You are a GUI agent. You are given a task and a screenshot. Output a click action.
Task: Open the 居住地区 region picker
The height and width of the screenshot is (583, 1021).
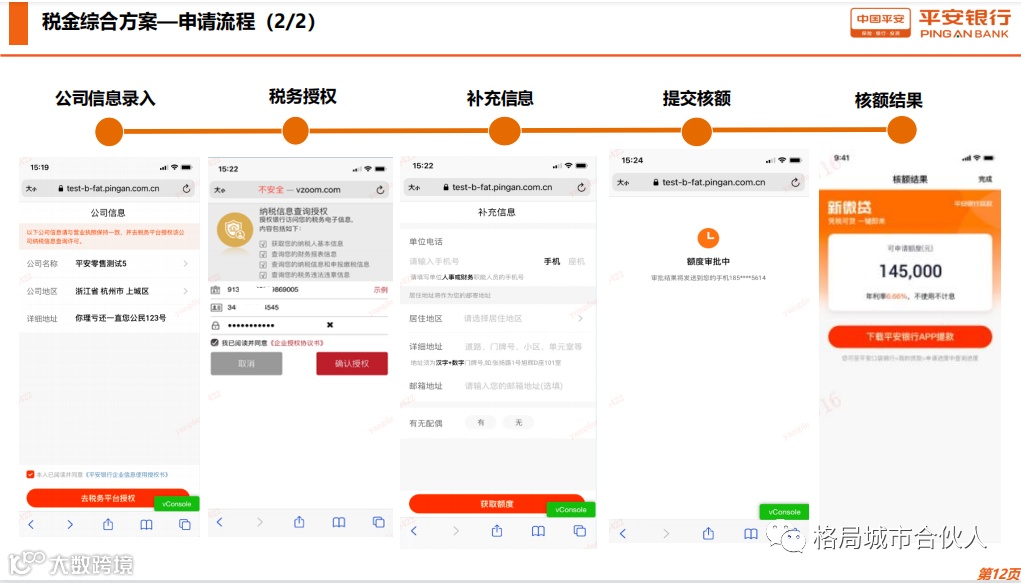pyautogui.click(x=498, y=319)
